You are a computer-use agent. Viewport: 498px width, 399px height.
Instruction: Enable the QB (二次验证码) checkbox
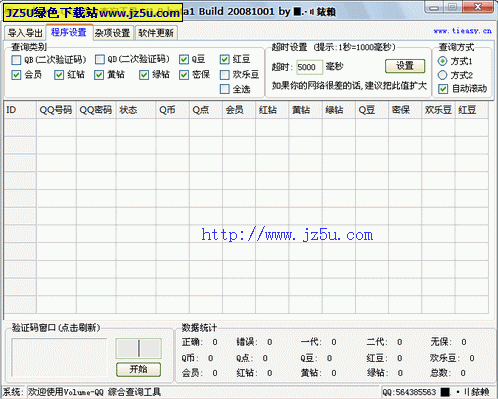(x=16, y=60)
